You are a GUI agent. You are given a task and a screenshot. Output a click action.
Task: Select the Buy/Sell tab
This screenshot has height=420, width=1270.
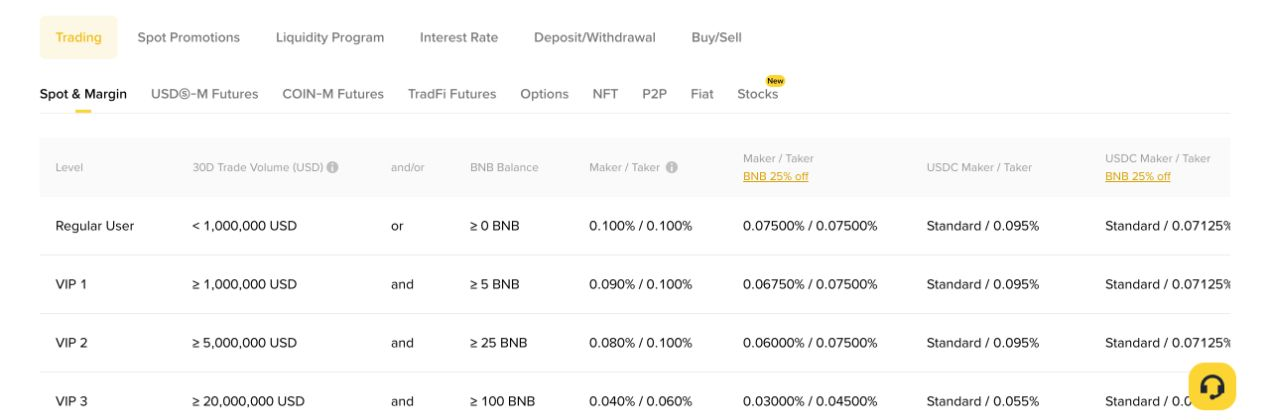[x=717, y=37]
